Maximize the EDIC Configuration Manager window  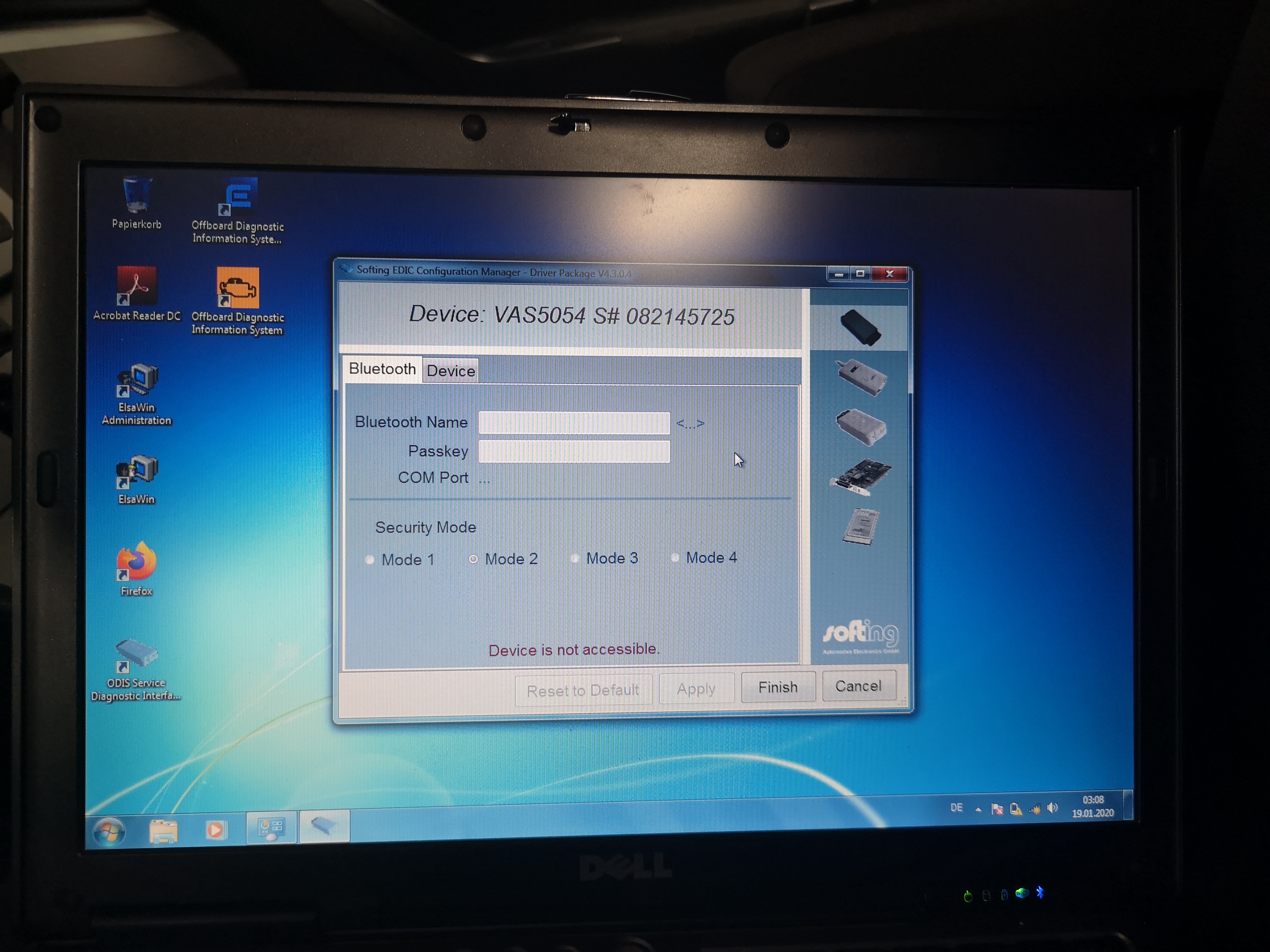(x=860, y=274)
